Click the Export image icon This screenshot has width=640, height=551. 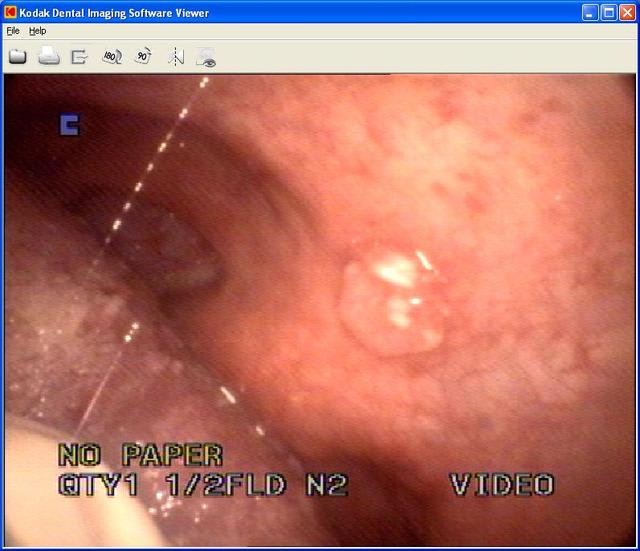(x=80, y=57)
